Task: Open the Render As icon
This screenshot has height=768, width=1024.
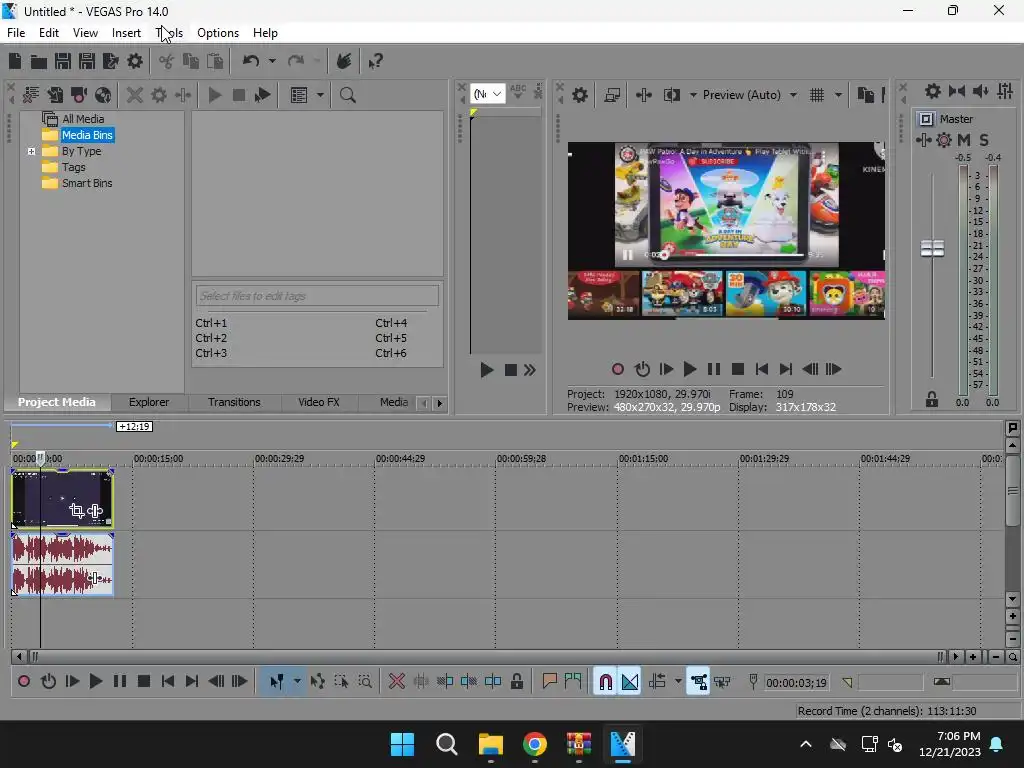Action: coord(111,61)
